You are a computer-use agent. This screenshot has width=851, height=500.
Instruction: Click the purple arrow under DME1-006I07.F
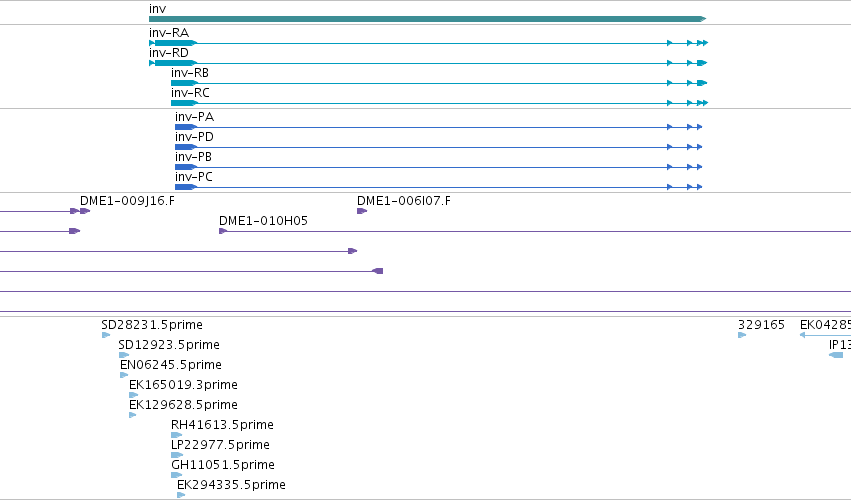pos(362,211)
